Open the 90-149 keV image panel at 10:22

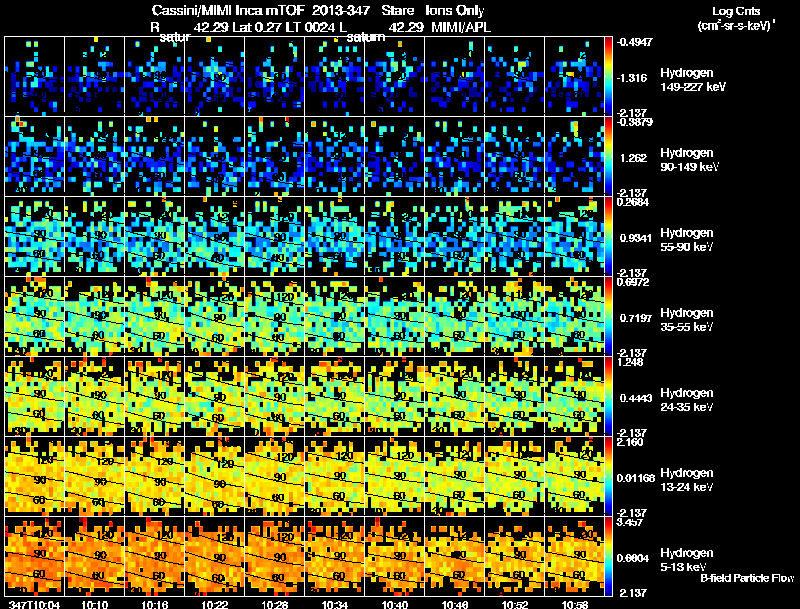point(215,156)
